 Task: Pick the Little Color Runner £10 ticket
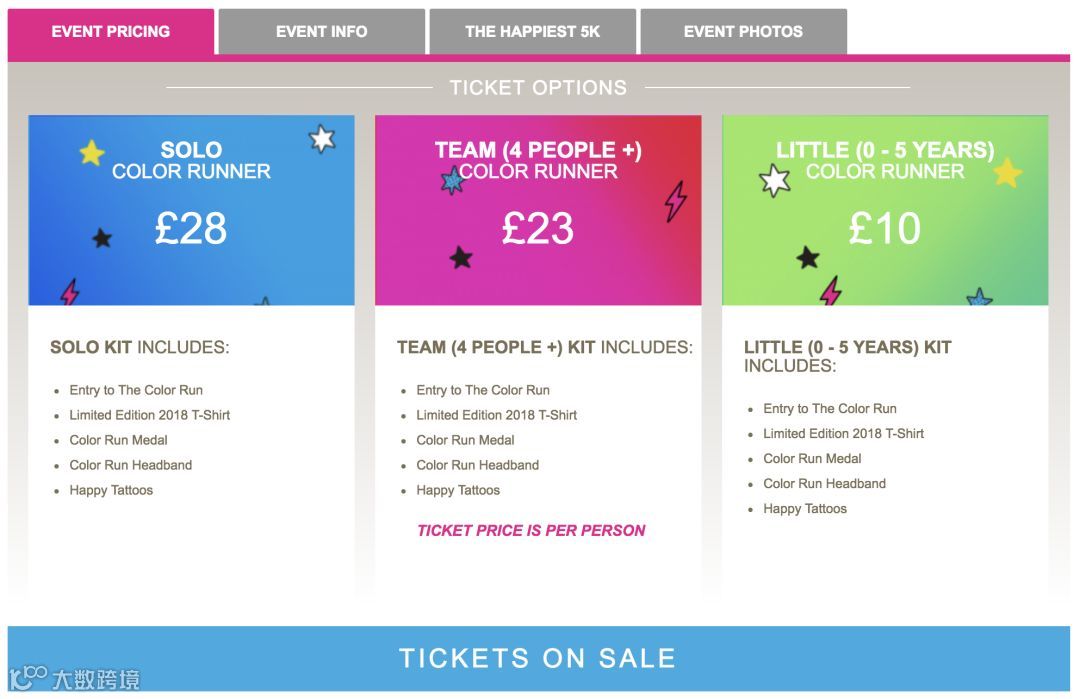coord(885,228)
